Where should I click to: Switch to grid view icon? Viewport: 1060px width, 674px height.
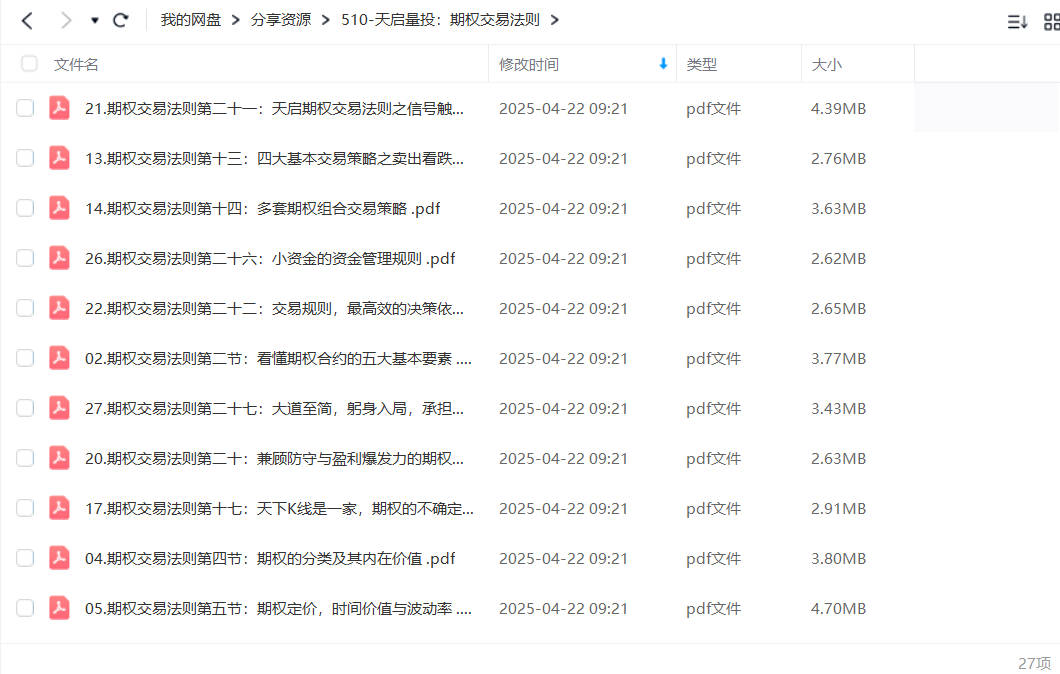pyautogui.click(x=1052, y=22)
